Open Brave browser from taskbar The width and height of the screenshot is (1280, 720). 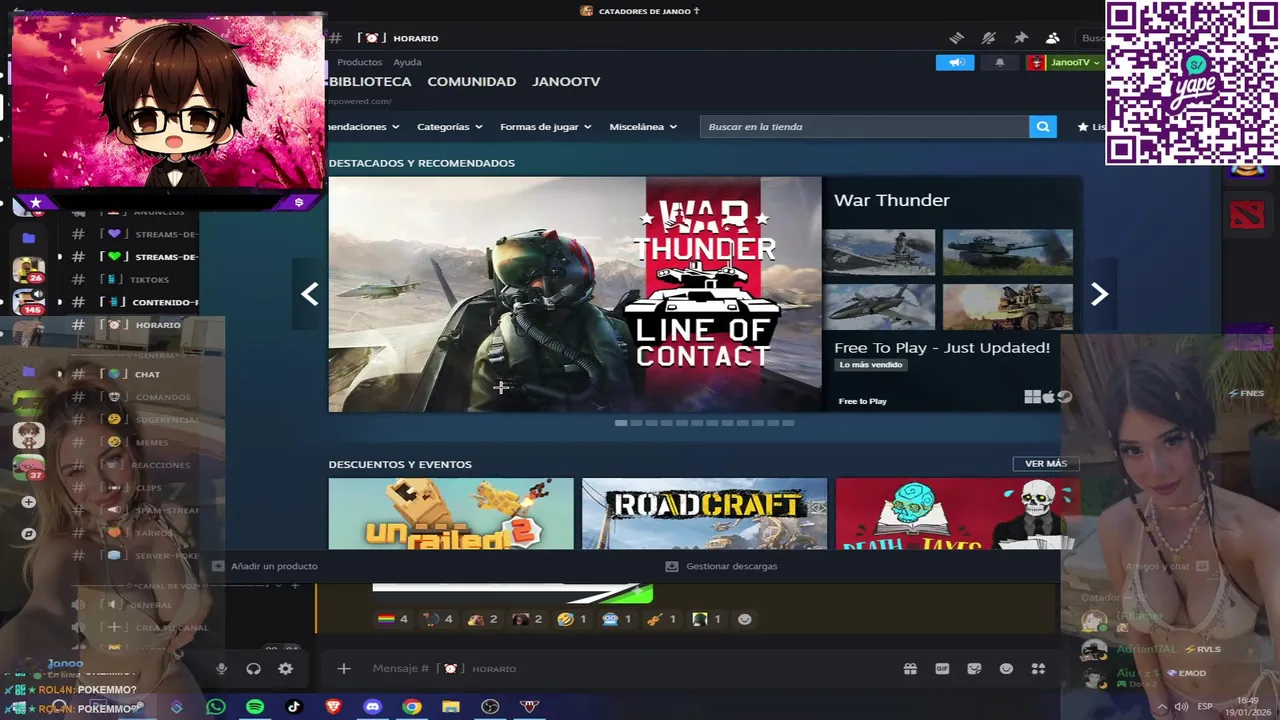coord(333,707)
